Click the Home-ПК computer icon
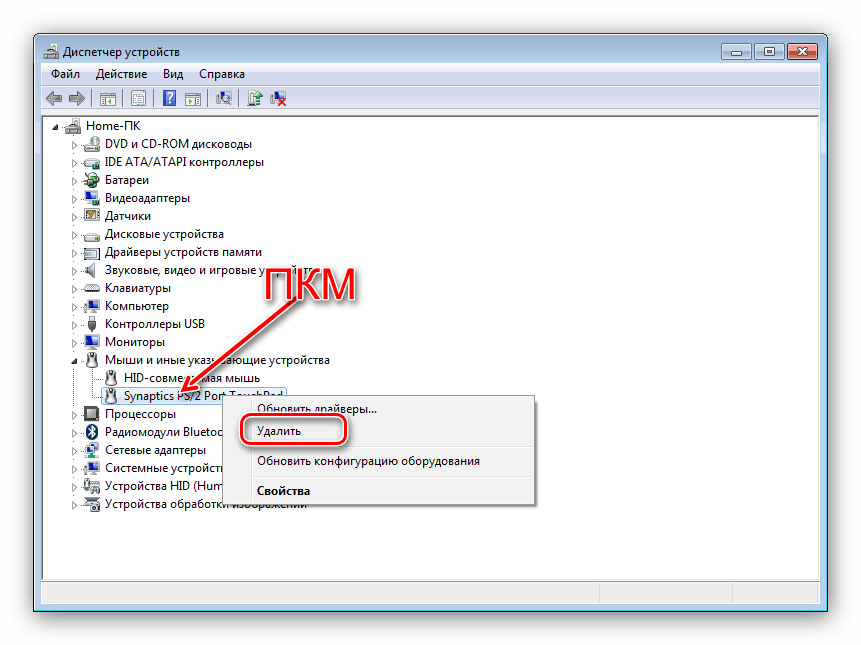This screenshot has width=861, height=645. 73,126
